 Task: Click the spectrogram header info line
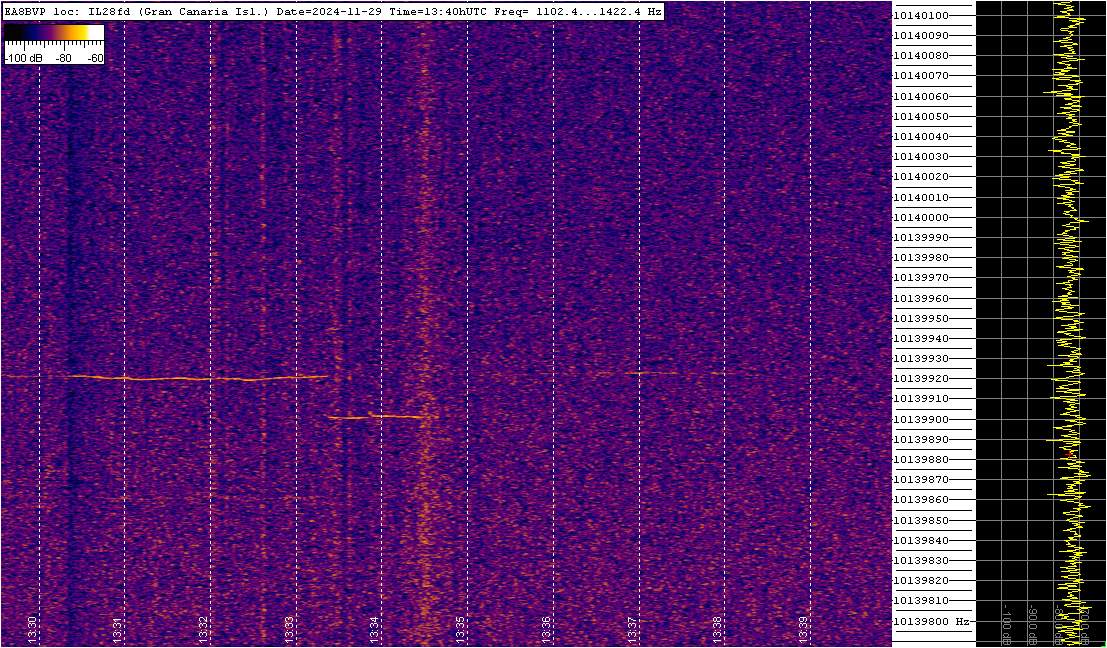click(333, 11)
